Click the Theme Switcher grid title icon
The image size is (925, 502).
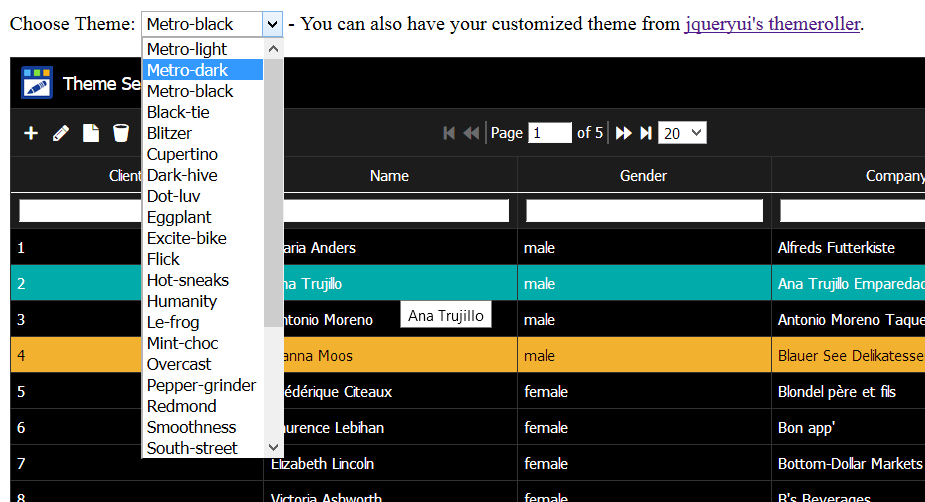[37, 83]
